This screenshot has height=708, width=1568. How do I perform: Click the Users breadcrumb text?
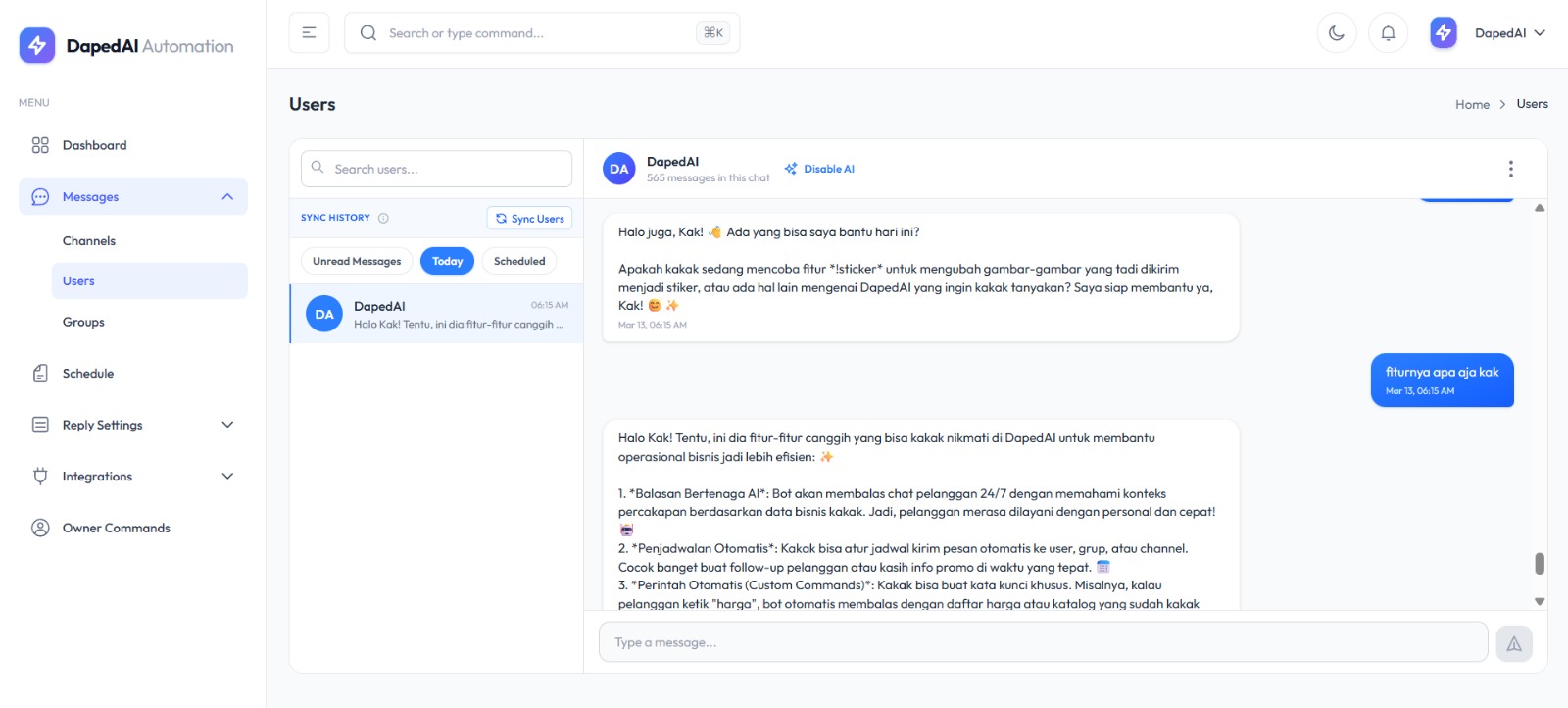pos(1533,104)
